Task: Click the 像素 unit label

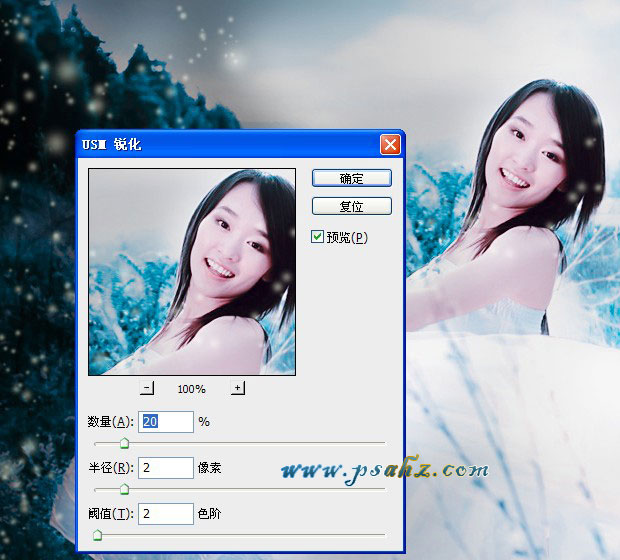Action: click(211, 468)
